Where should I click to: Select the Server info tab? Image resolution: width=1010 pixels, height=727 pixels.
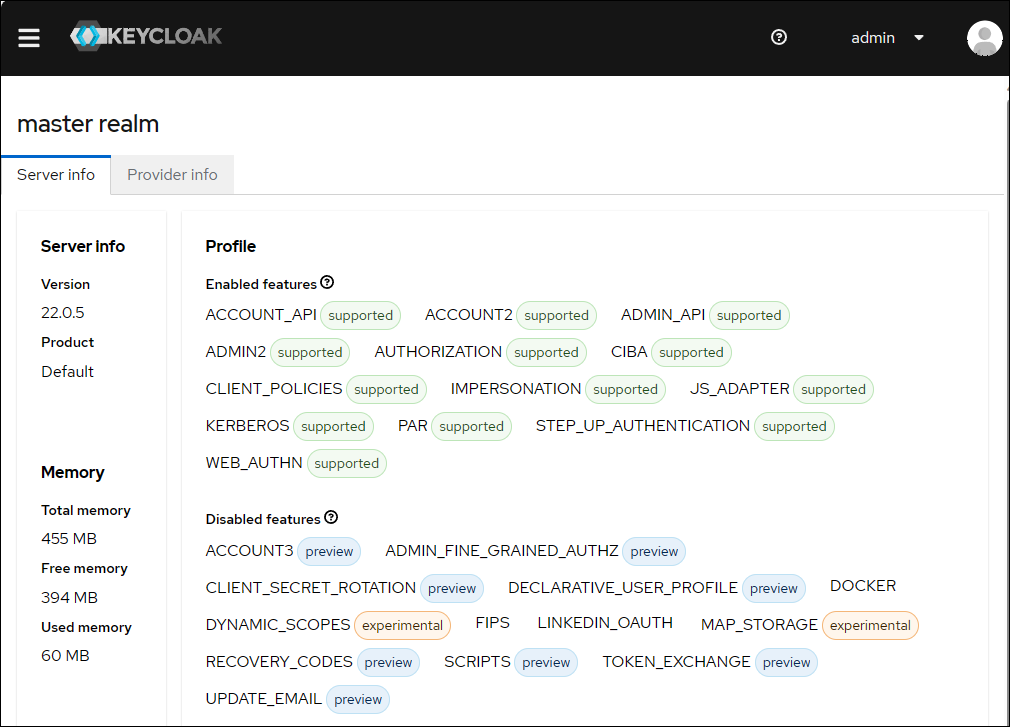[56, 174]
